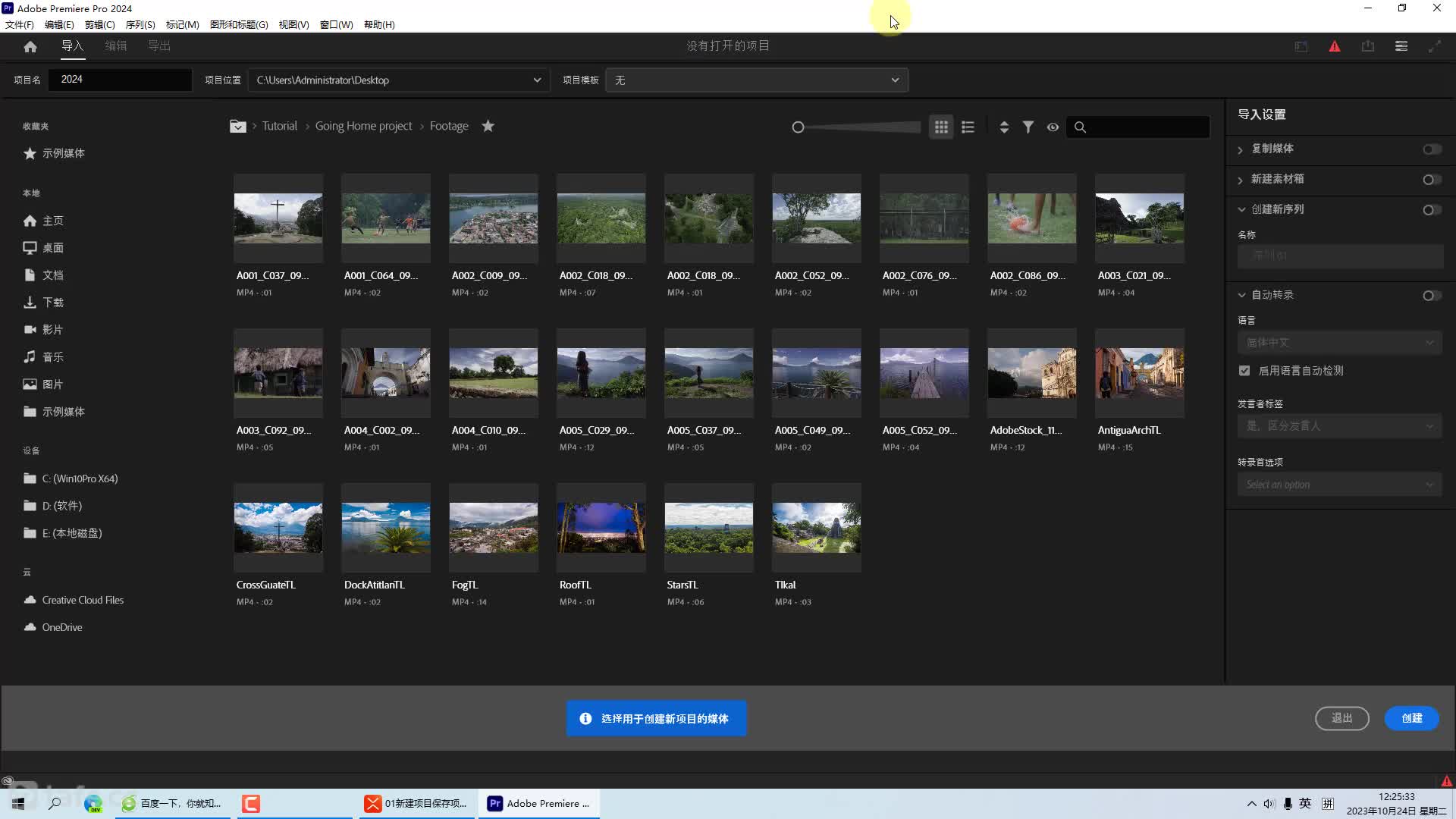Add Footage folder to favorites star

pos(488,126)
